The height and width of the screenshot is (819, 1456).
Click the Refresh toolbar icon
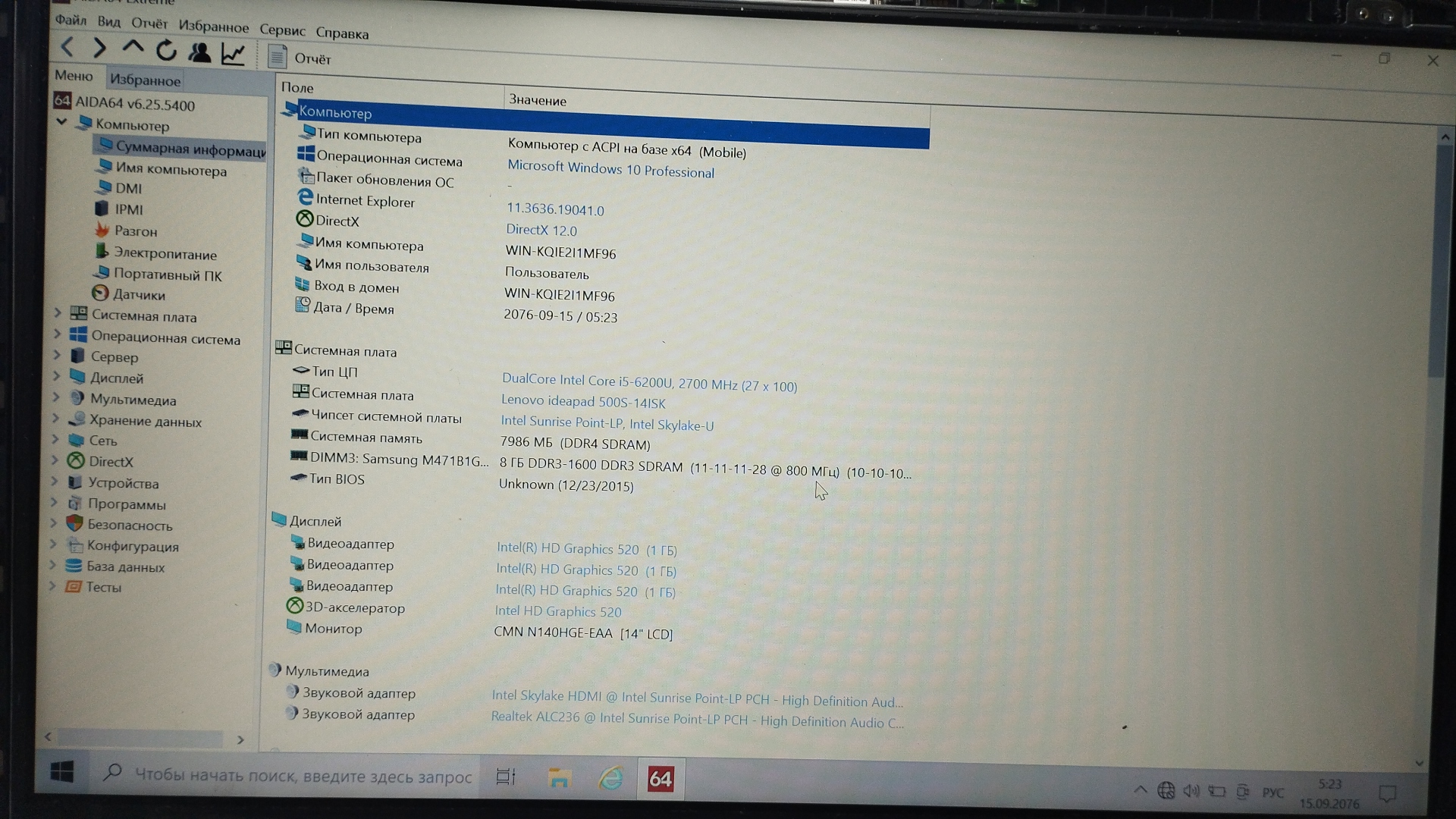coord(166,51)
